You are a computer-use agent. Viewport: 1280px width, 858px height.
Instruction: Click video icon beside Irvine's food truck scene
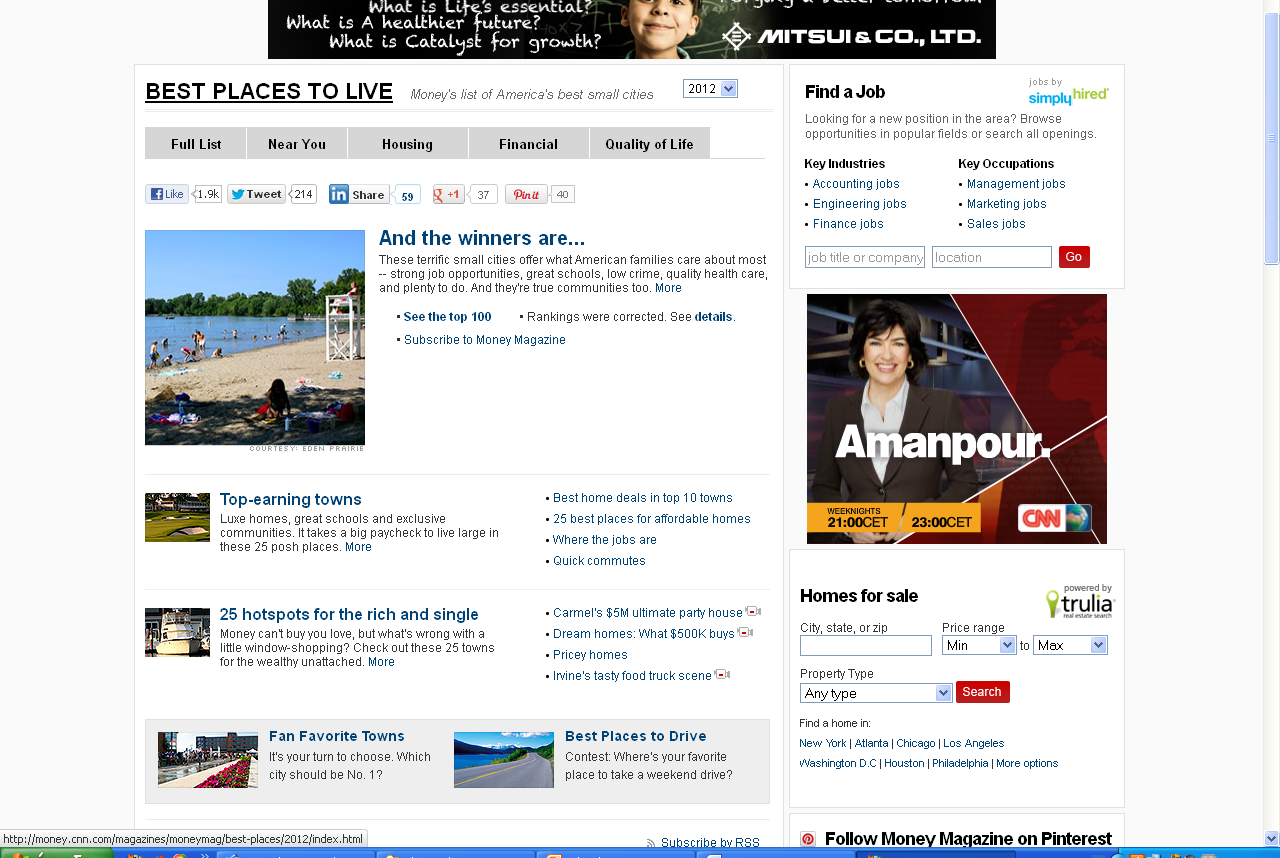coord(722,675)
